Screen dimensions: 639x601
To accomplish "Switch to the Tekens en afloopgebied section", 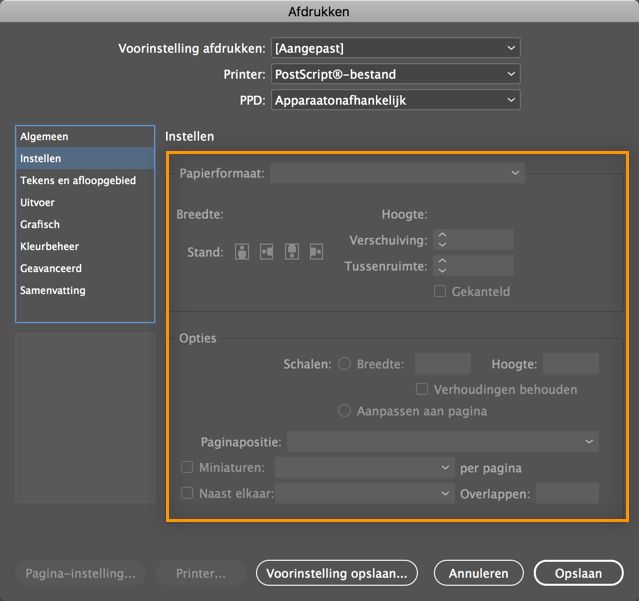I will click(78, 180).
